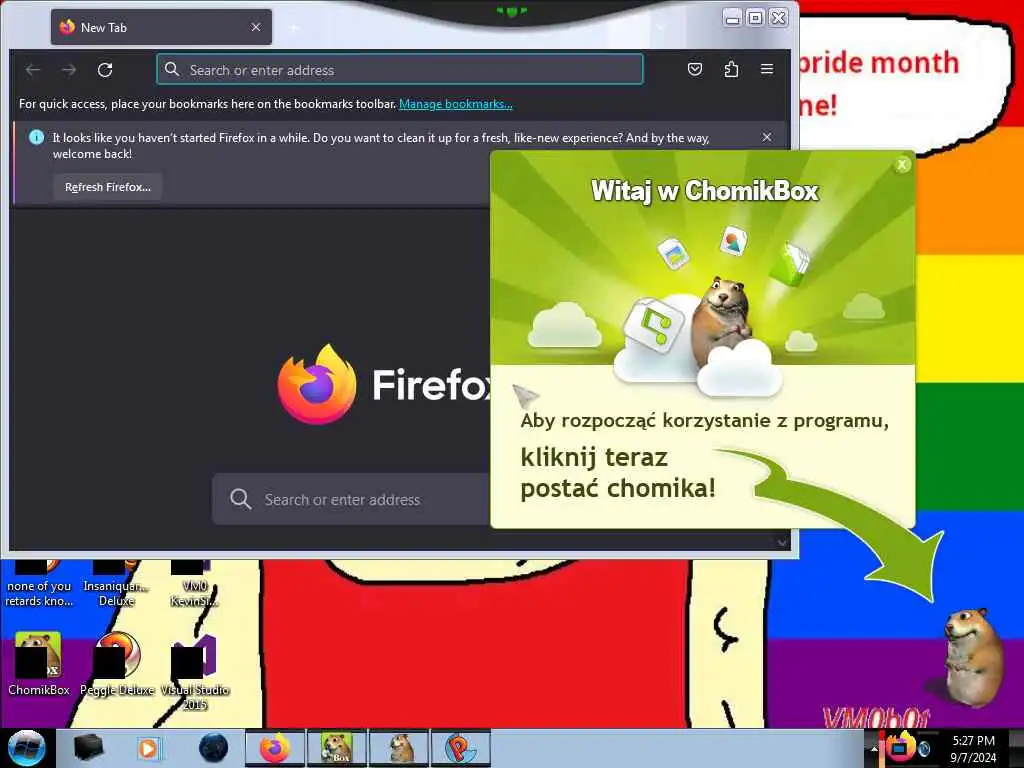Go back using Firefox back arrow

pyautogui.click(x=33, y=70)
